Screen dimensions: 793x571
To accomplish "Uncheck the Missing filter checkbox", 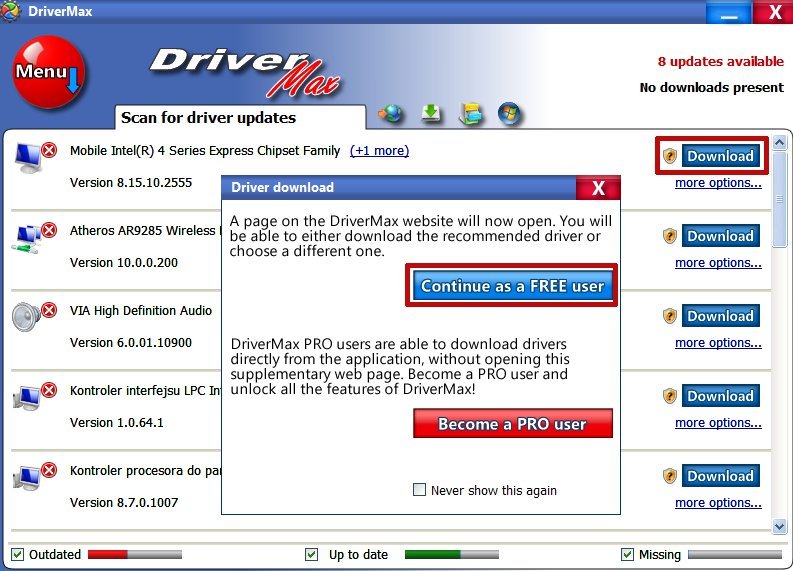I will coord(627,554).
